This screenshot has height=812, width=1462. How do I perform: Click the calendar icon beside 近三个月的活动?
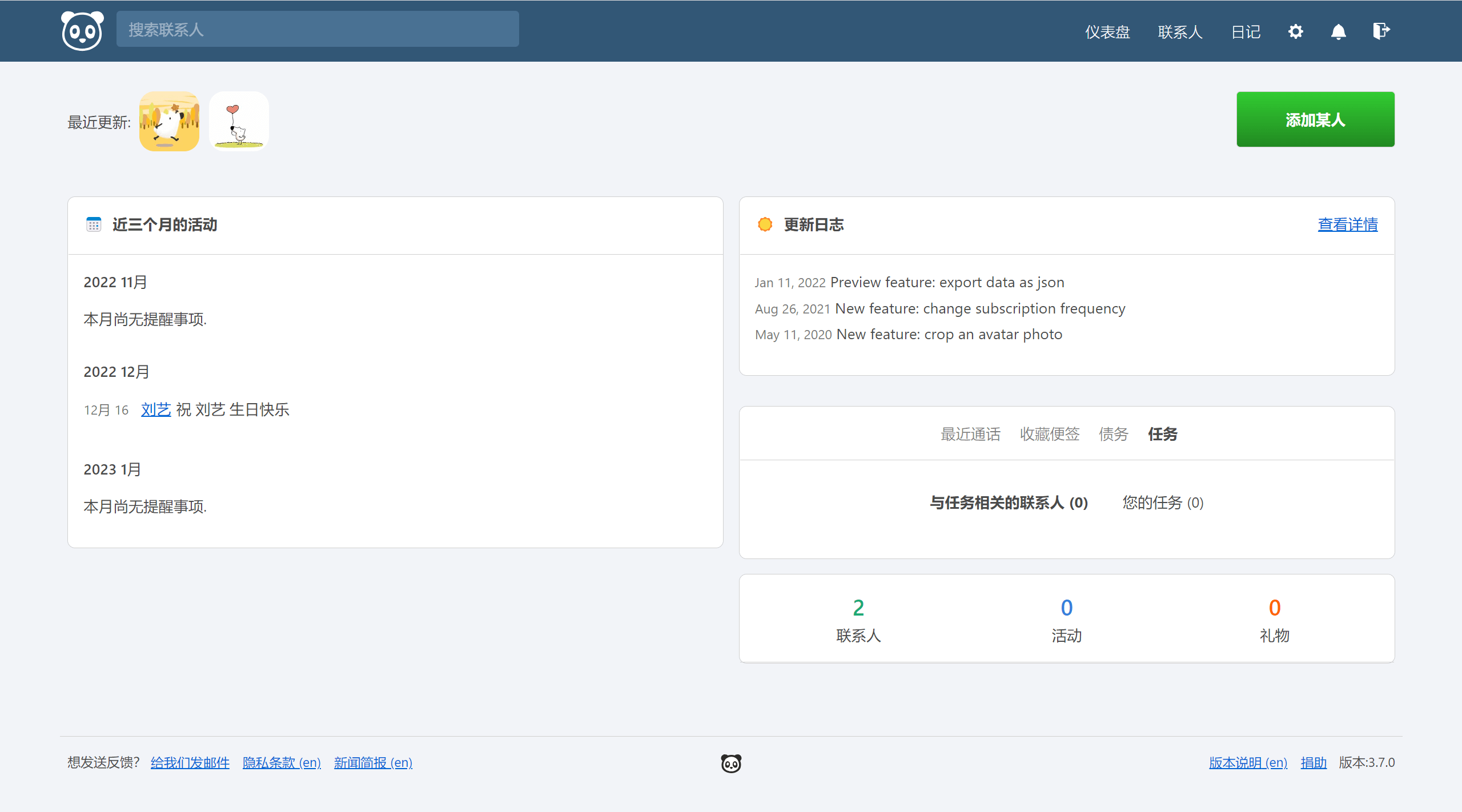(94, 224)
